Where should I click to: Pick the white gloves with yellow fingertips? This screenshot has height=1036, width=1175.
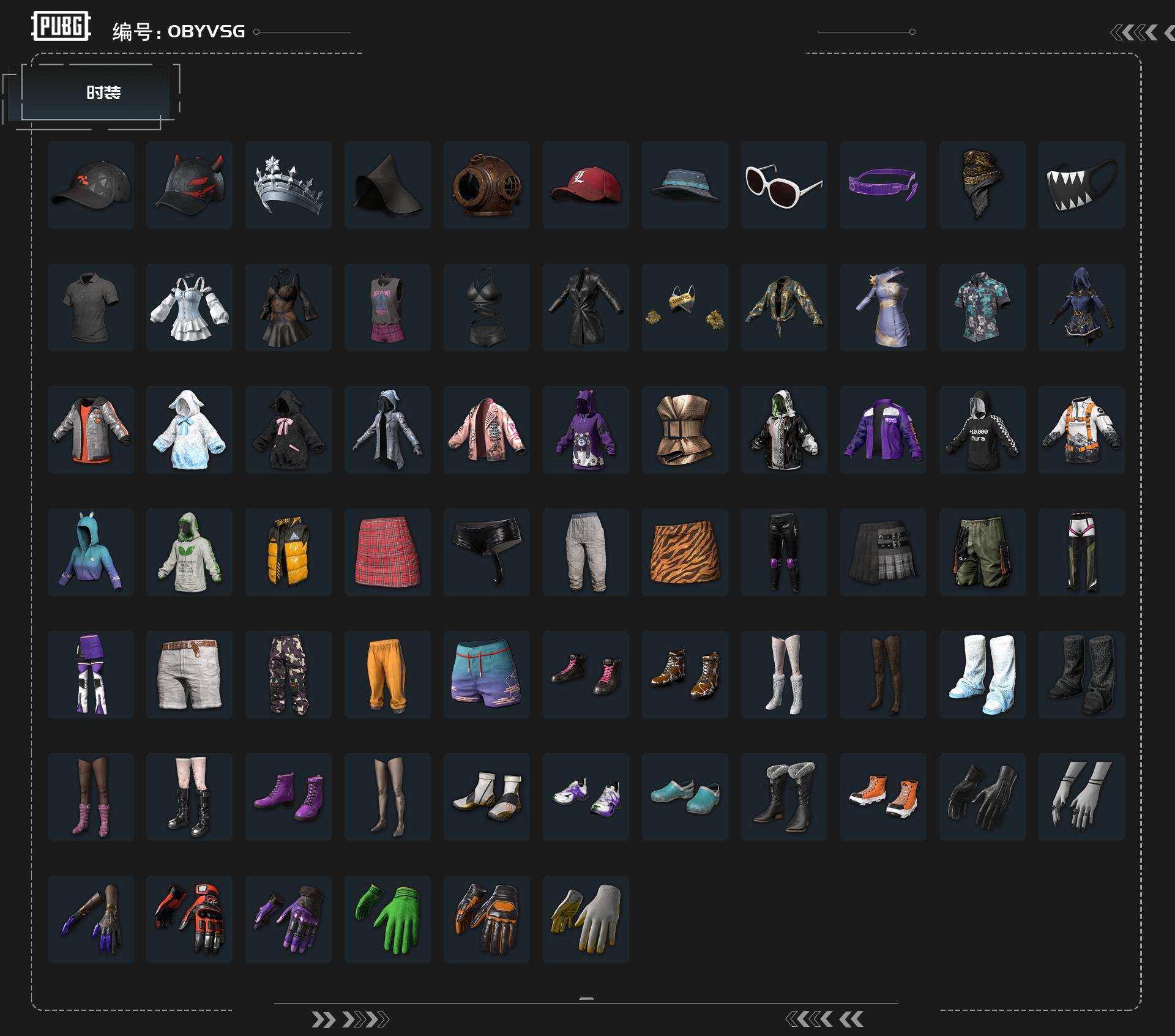(x=586, y=919)
